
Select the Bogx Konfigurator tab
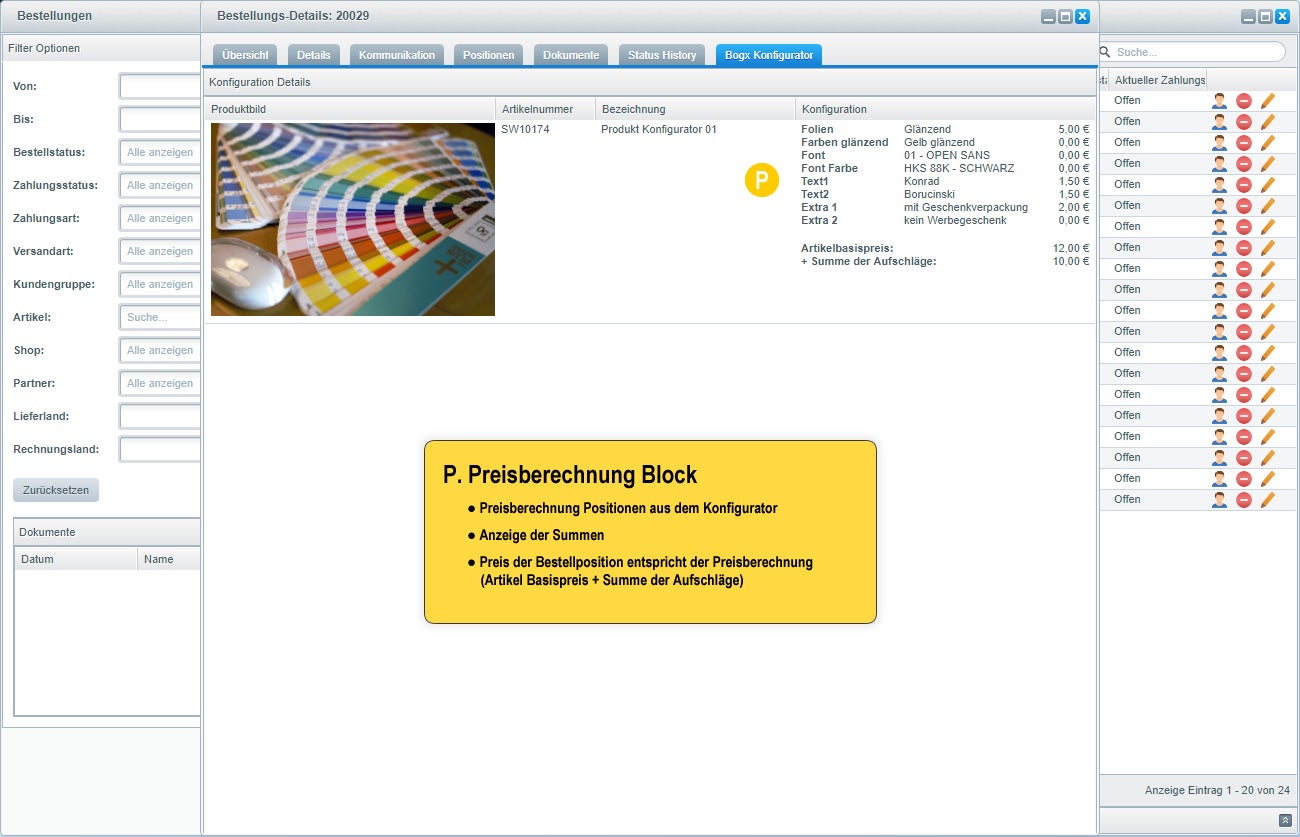(769, 55)
